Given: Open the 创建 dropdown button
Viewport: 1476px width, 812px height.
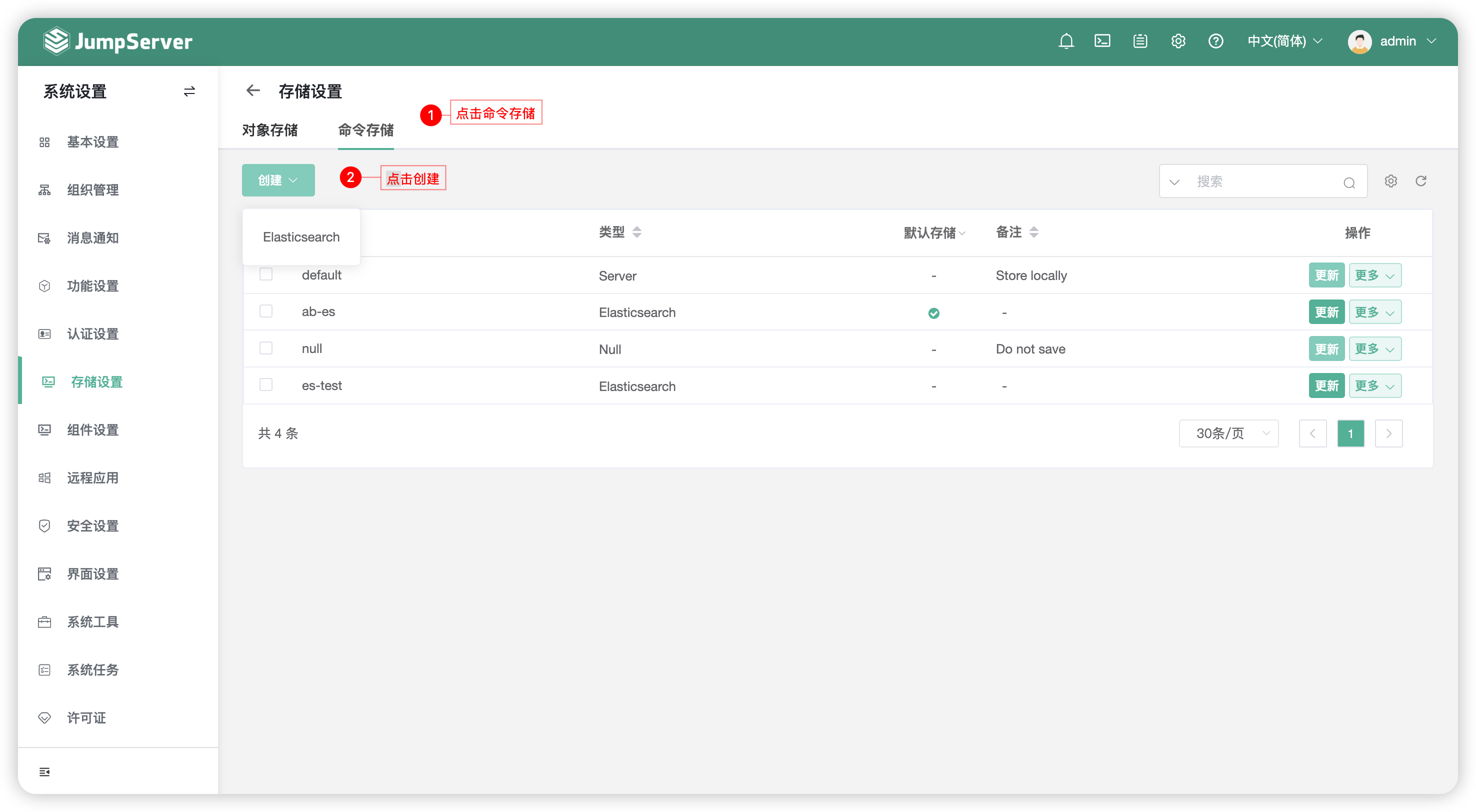Looking at the screenshot, I should pyautogui.click(x=278, y=180).
